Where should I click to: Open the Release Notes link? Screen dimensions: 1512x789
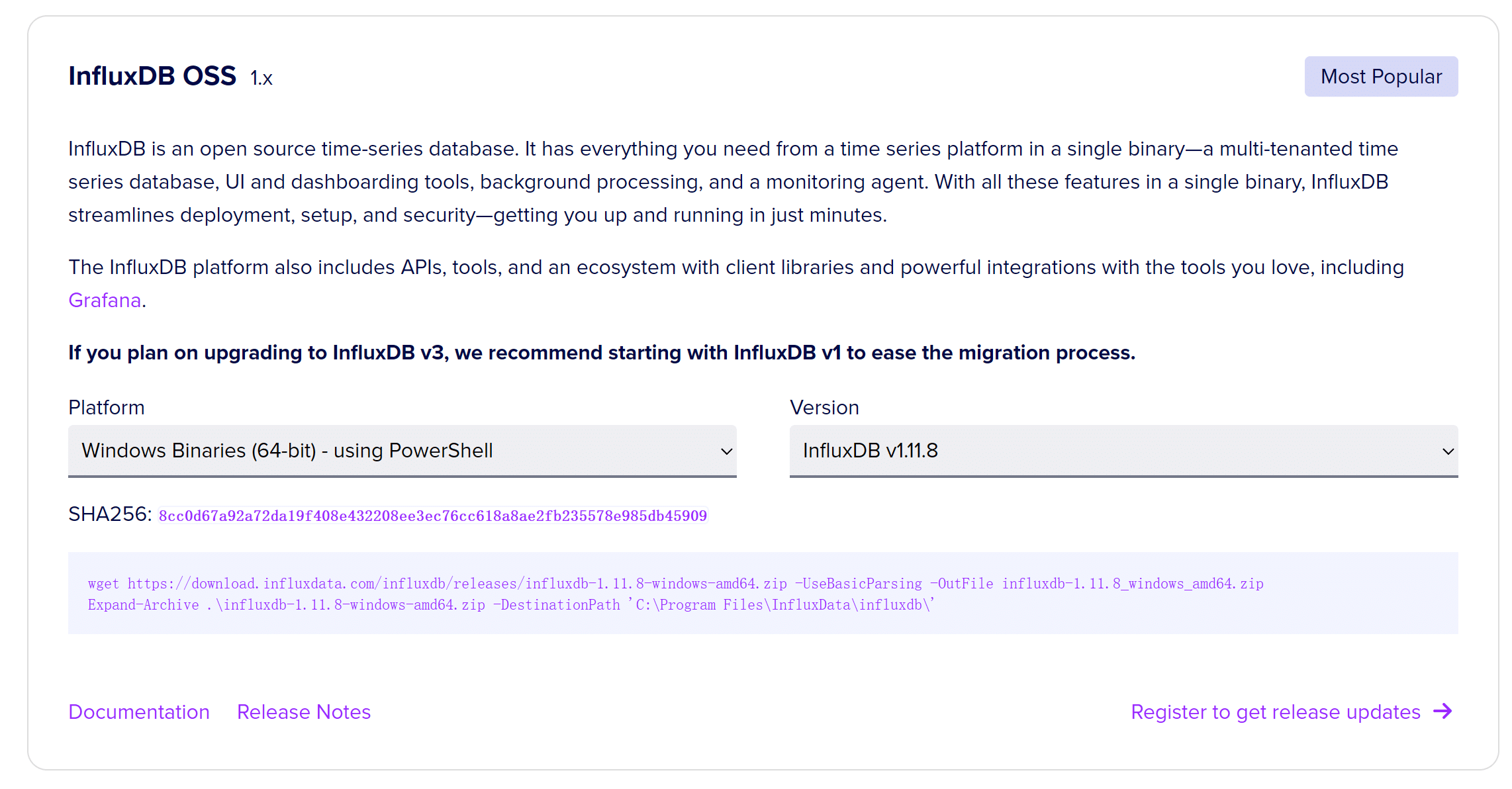[x=304, y=712]
